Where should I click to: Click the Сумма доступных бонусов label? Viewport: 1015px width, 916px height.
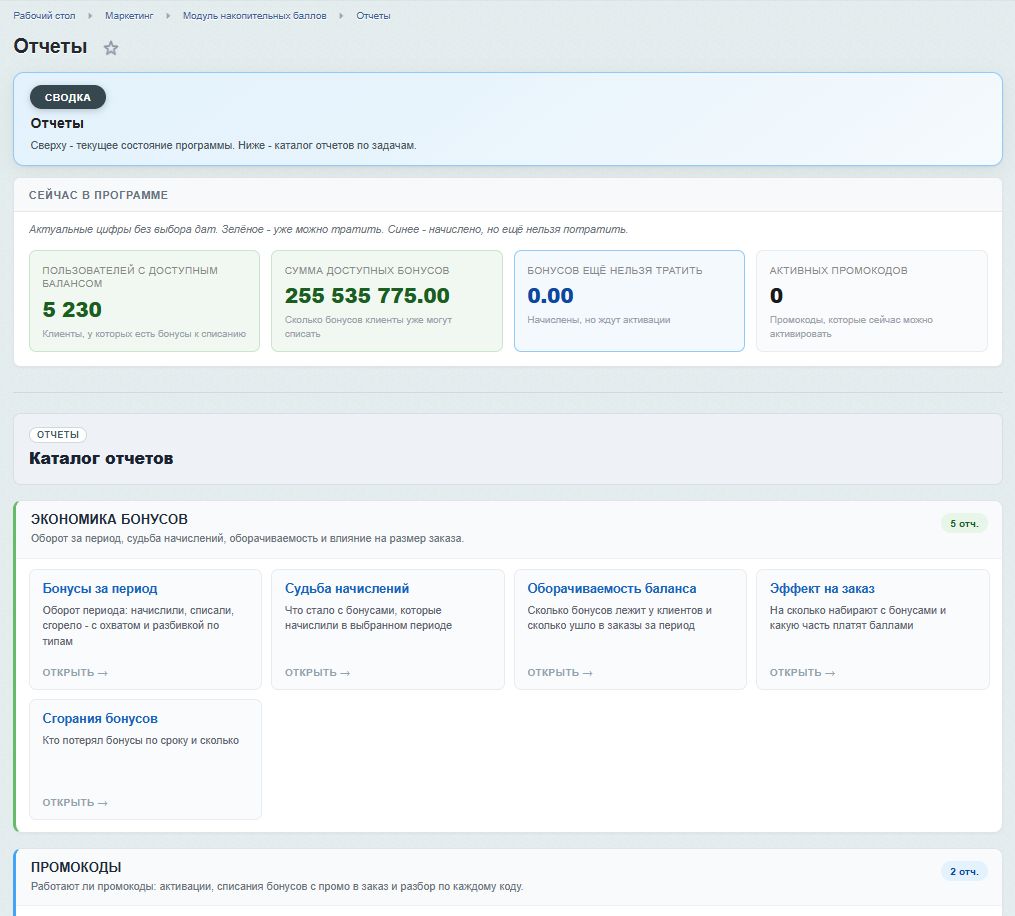(x=367, y=271)
